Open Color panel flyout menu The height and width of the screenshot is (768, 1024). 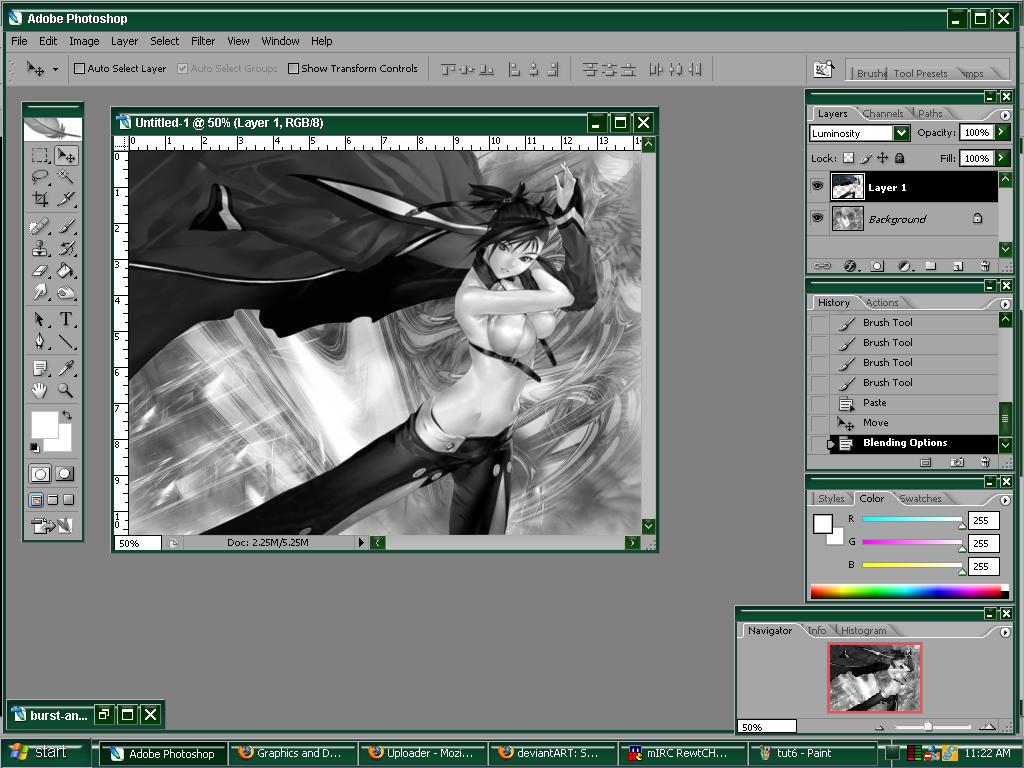[1005, 500]
